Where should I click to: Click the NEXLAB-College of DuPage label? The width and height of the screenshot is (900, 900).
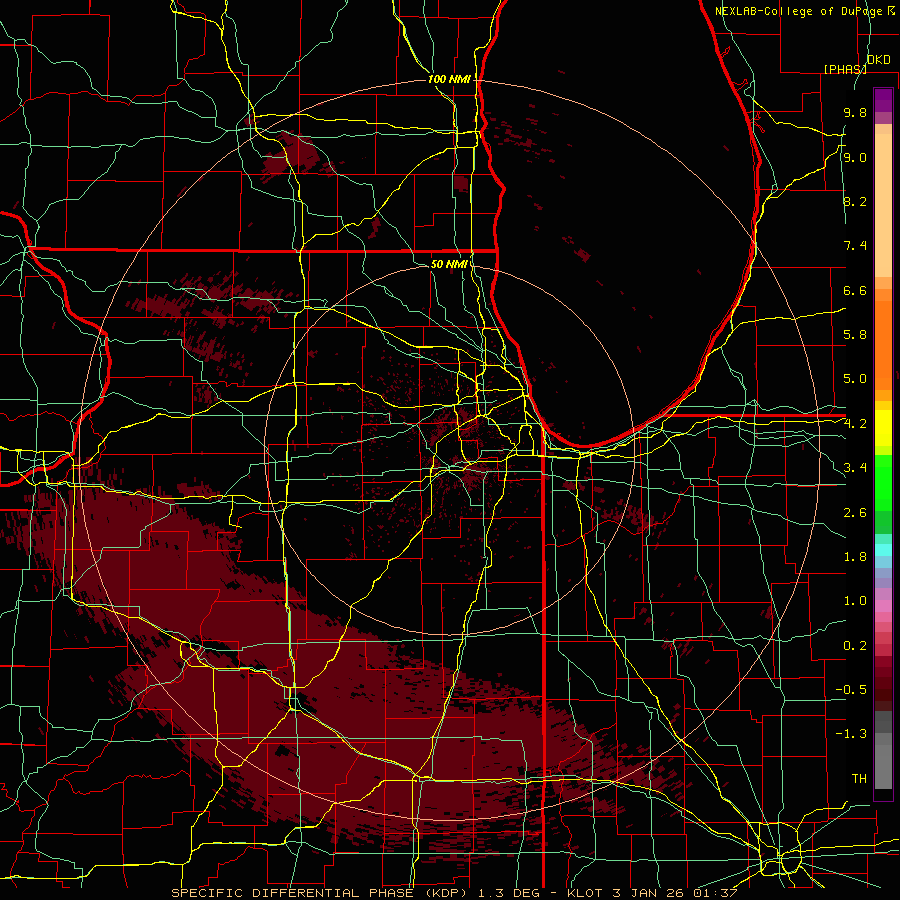(800, 11)
